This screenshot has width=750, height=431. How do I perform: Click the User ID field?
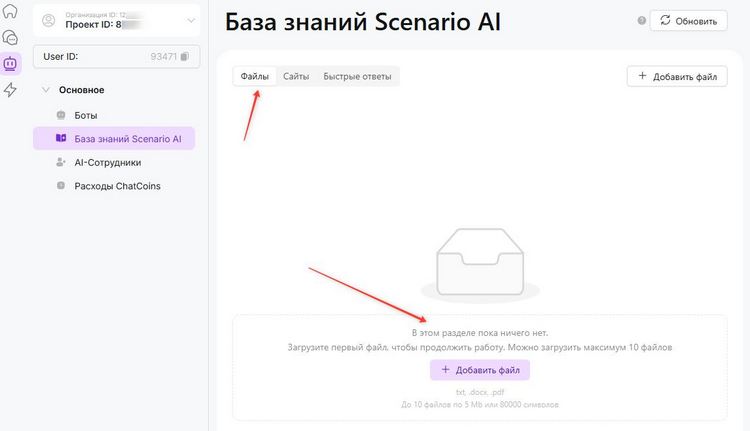coord(116,56)
